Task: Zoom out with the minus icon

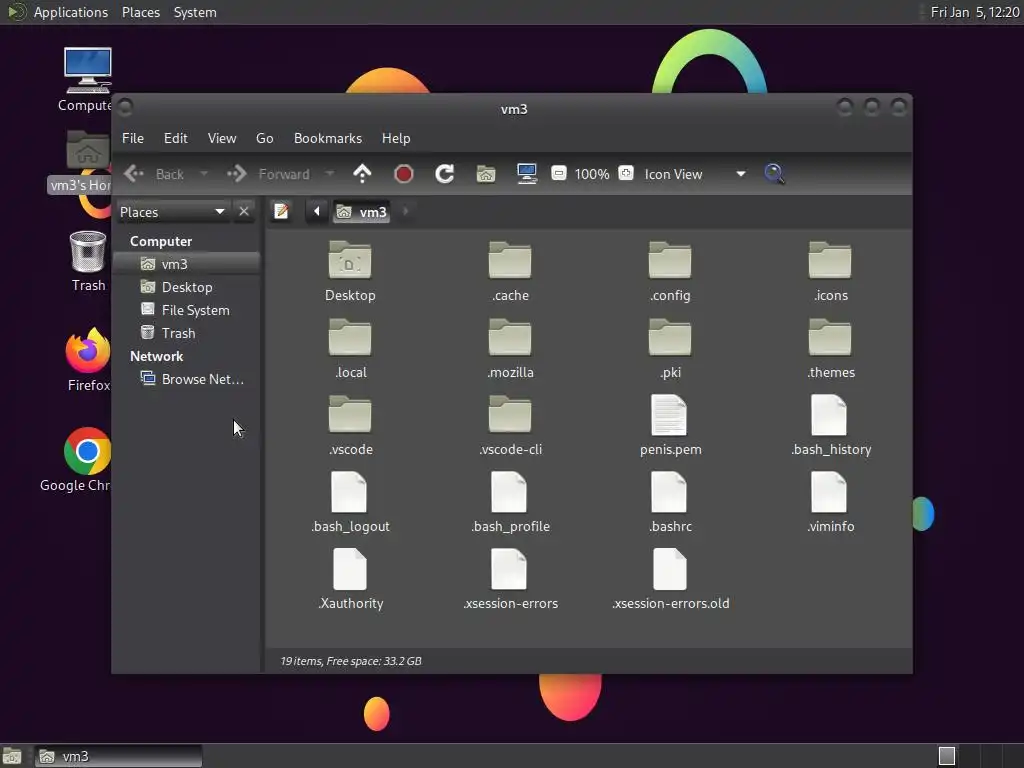Action: (558, 173)
